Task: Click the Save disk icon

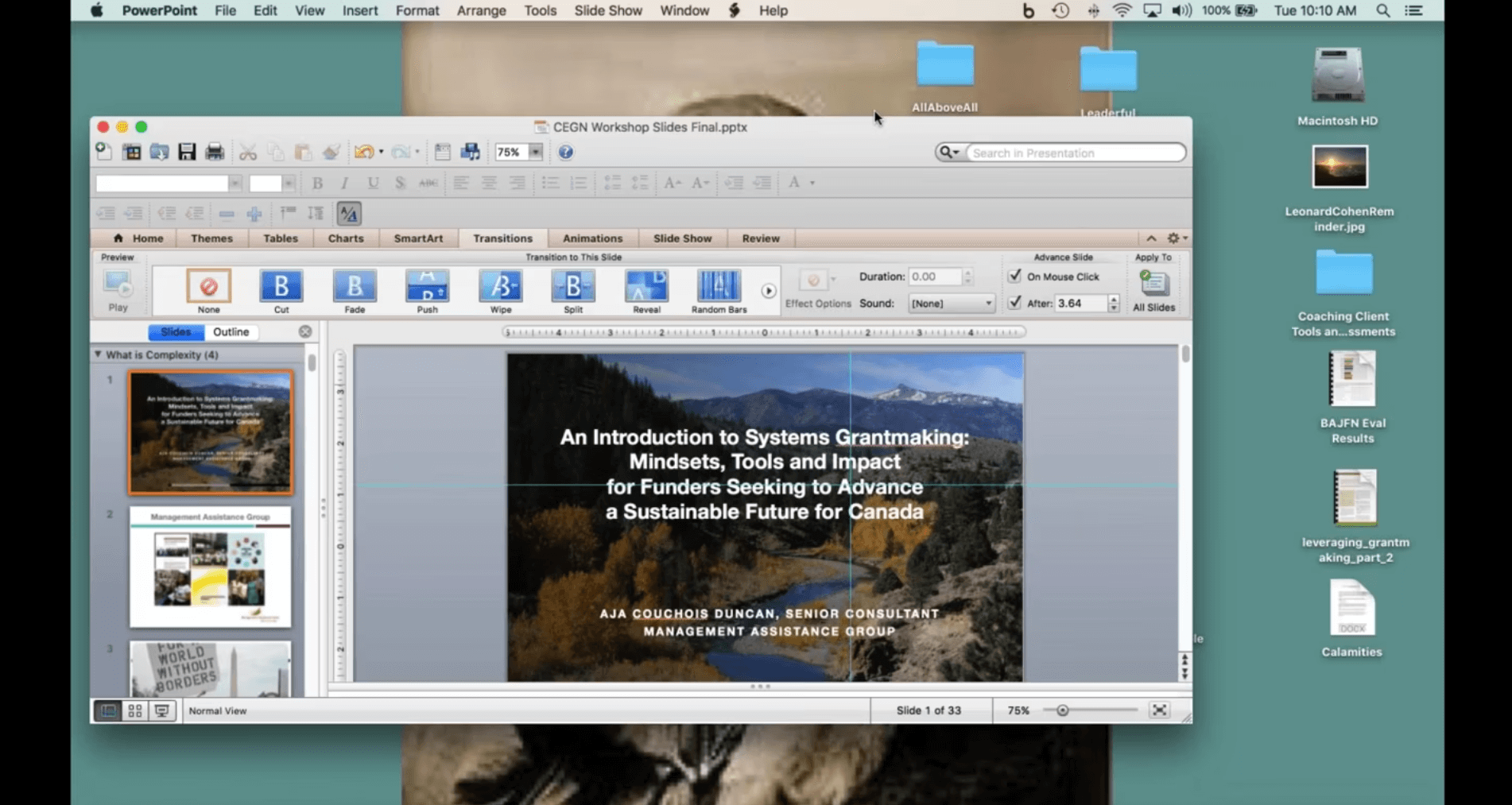Action: click(187, 152)
